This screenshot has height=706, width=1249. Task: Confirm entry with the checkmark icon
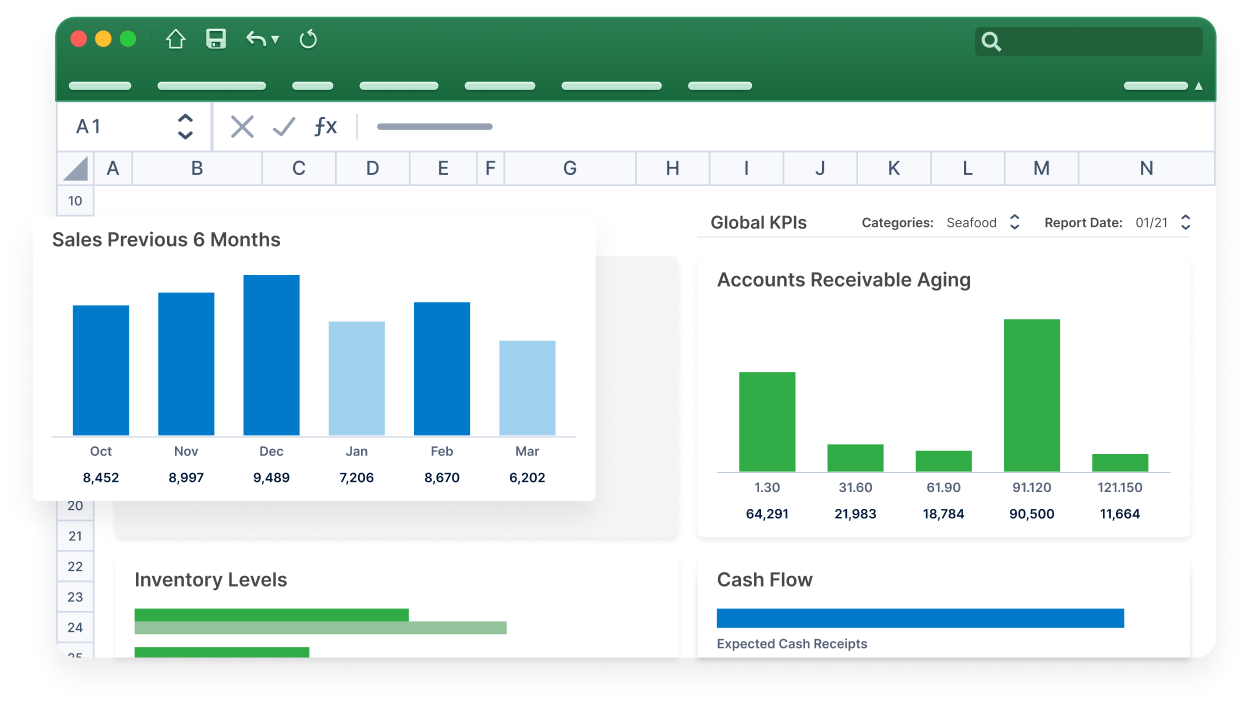pyautogui.click(x=284, y=126)
